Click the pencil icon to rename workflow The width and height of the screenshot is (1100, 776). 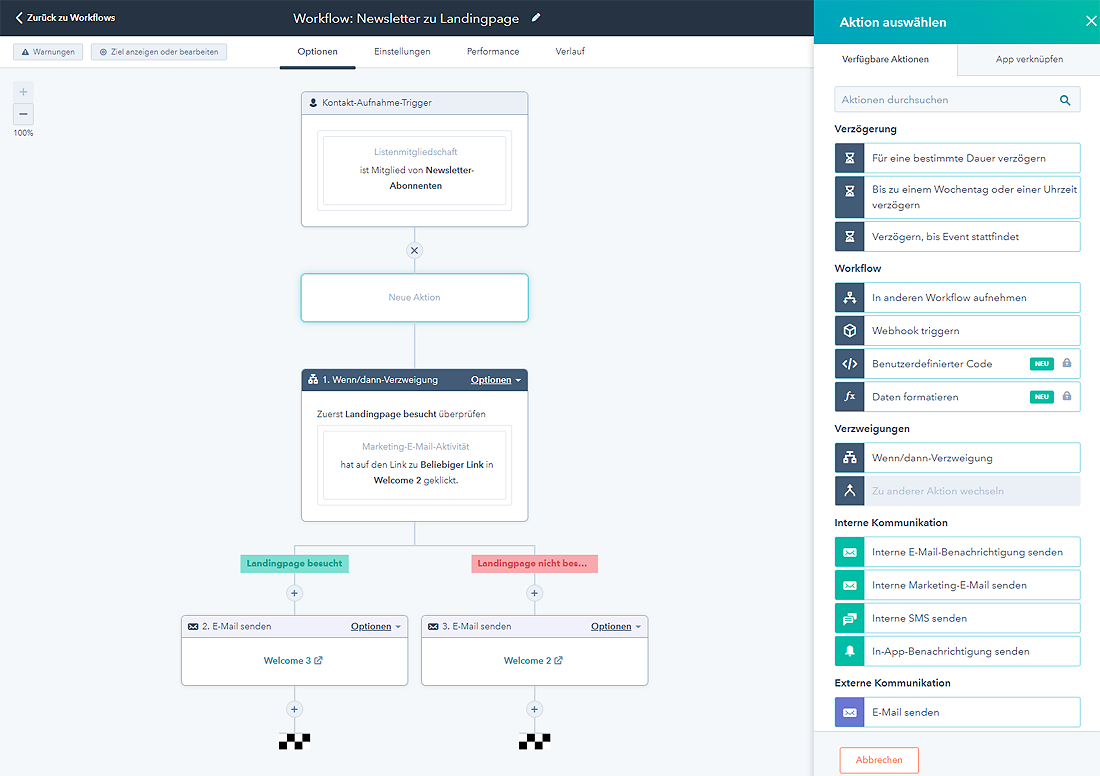pyautogui.click(x=536, y=18)
